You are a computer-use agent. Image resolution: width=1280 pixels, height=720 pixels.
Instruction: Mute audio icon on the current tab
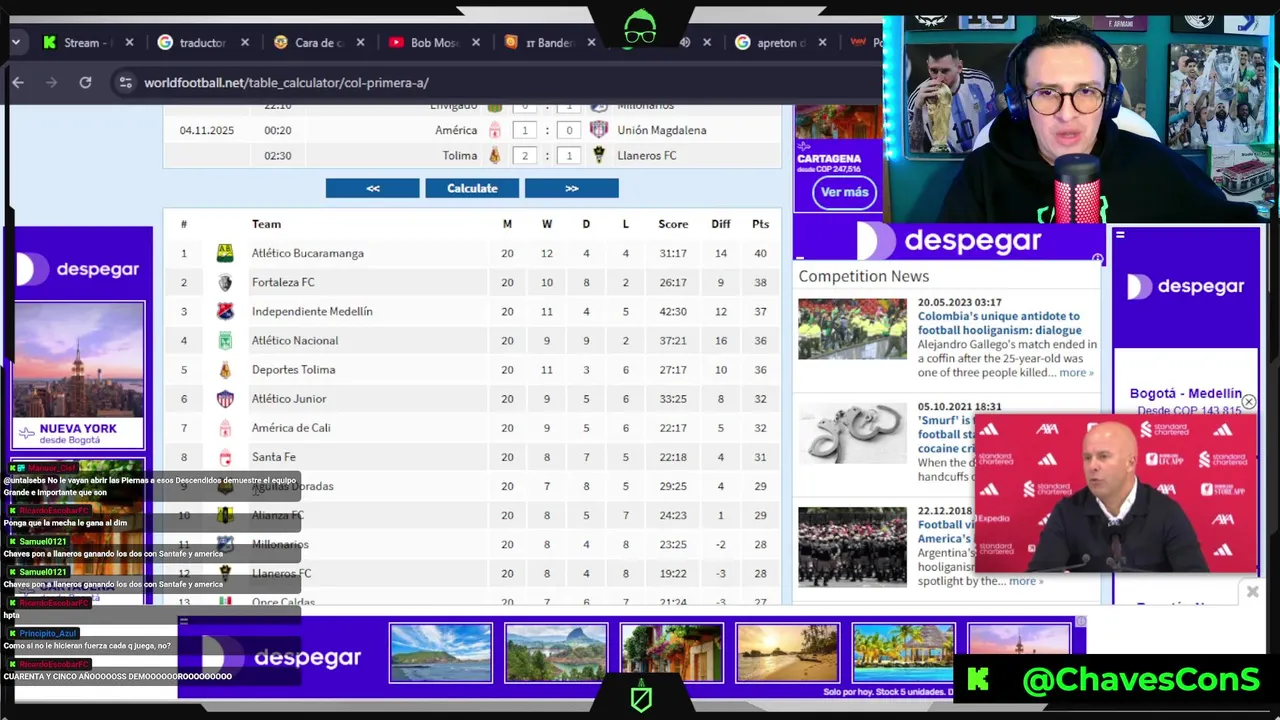(x=685, y=43)
